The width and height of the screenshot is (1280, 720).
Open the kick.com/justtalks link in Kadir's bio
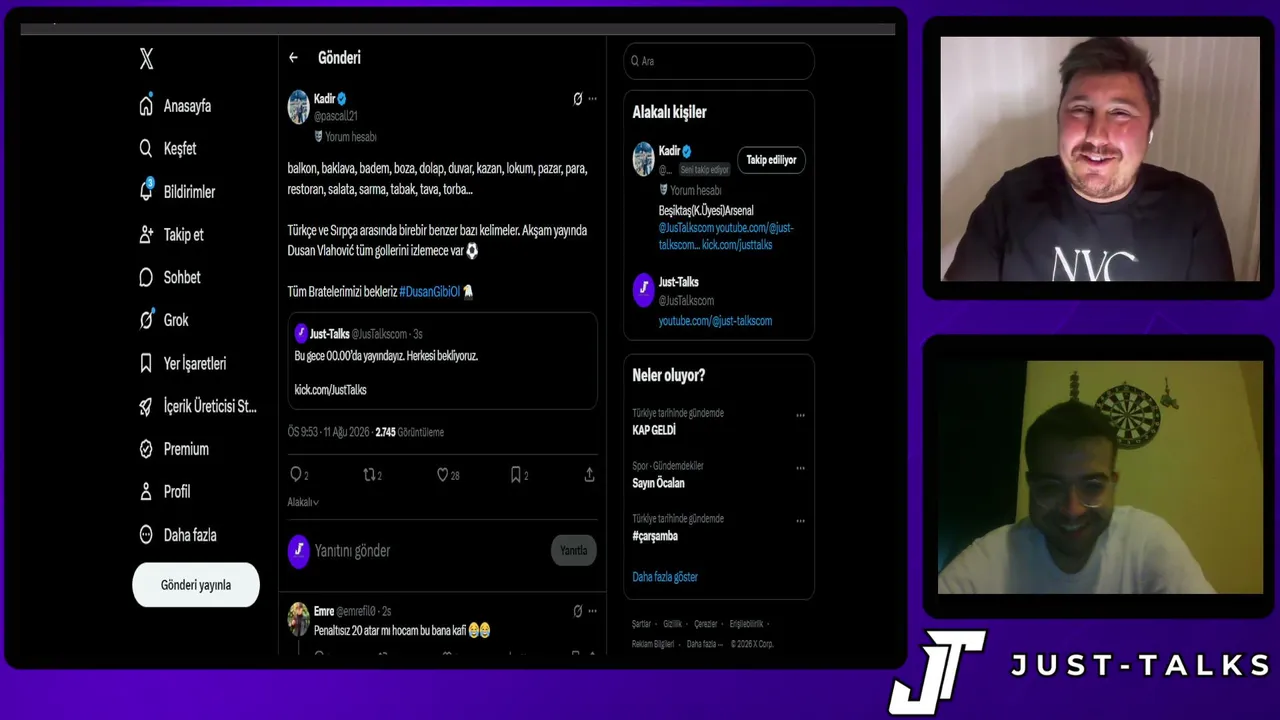click(737, 245)
